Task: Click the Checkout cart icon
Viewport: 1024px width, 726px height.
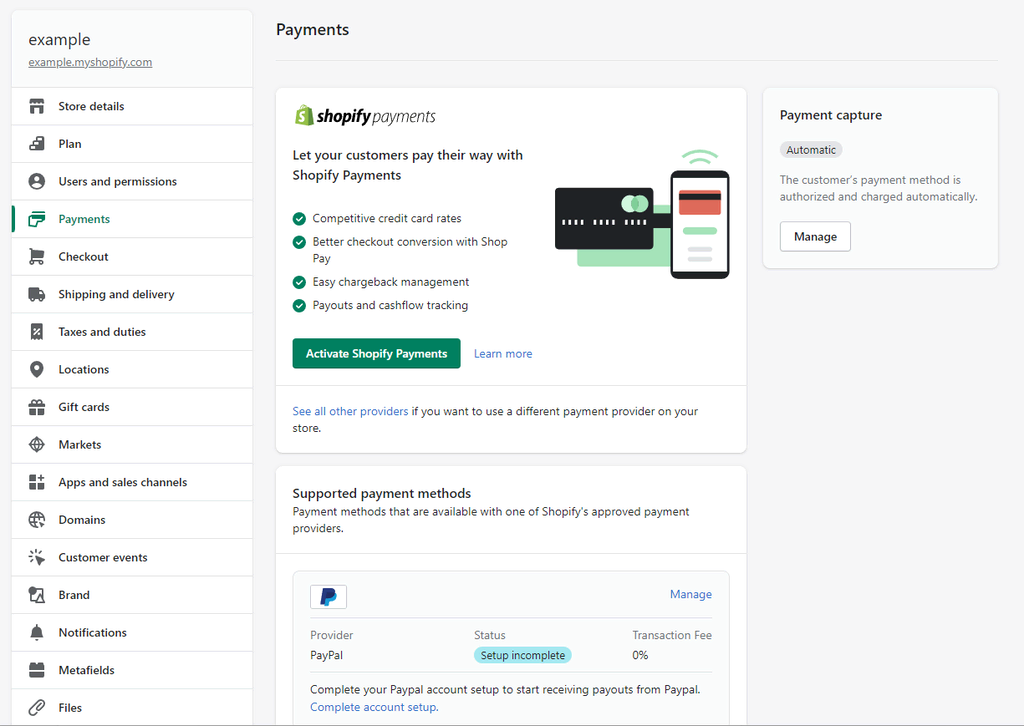Action: point(37,257)
